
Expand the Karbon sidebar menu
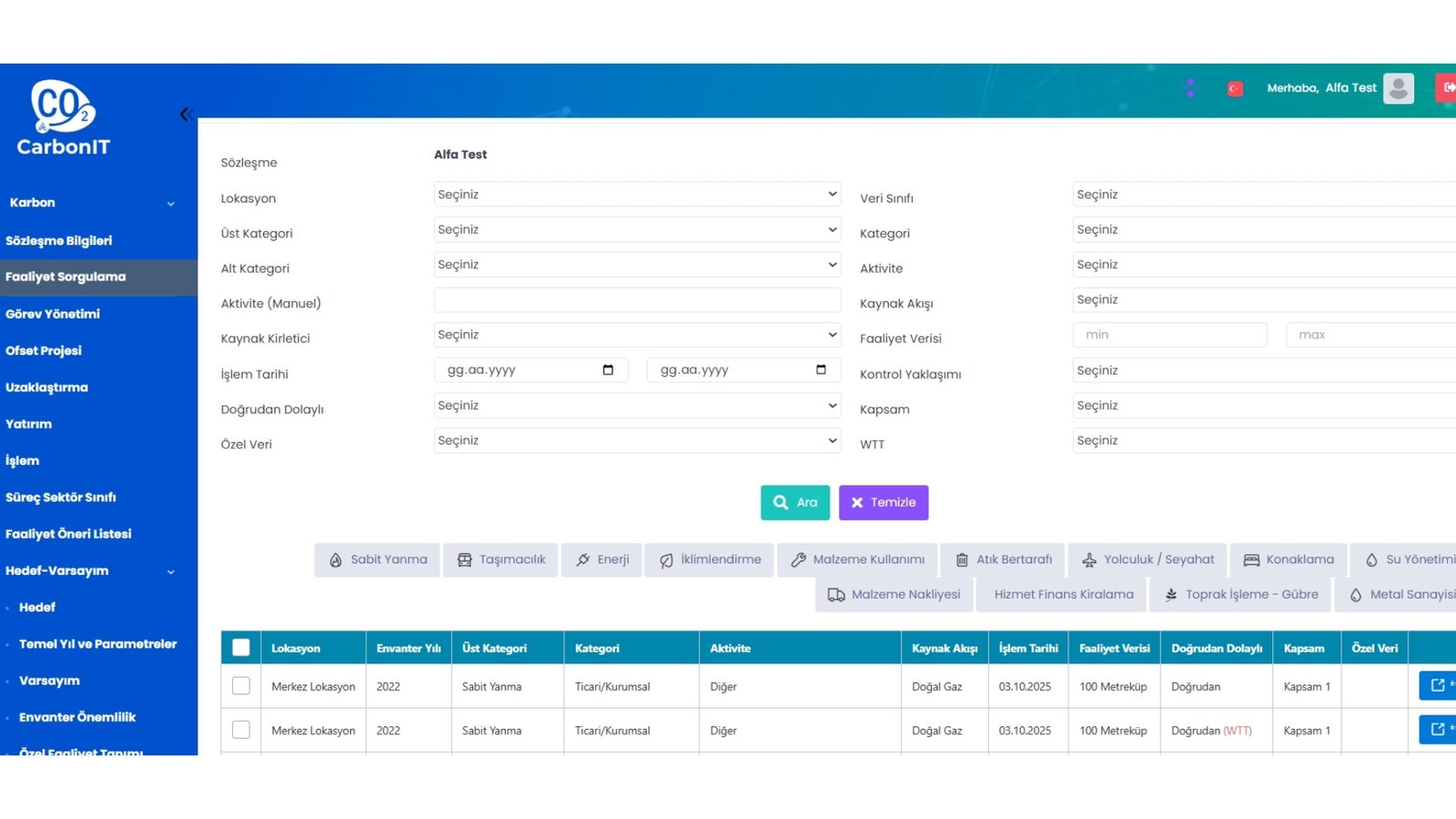coord(91,203)
